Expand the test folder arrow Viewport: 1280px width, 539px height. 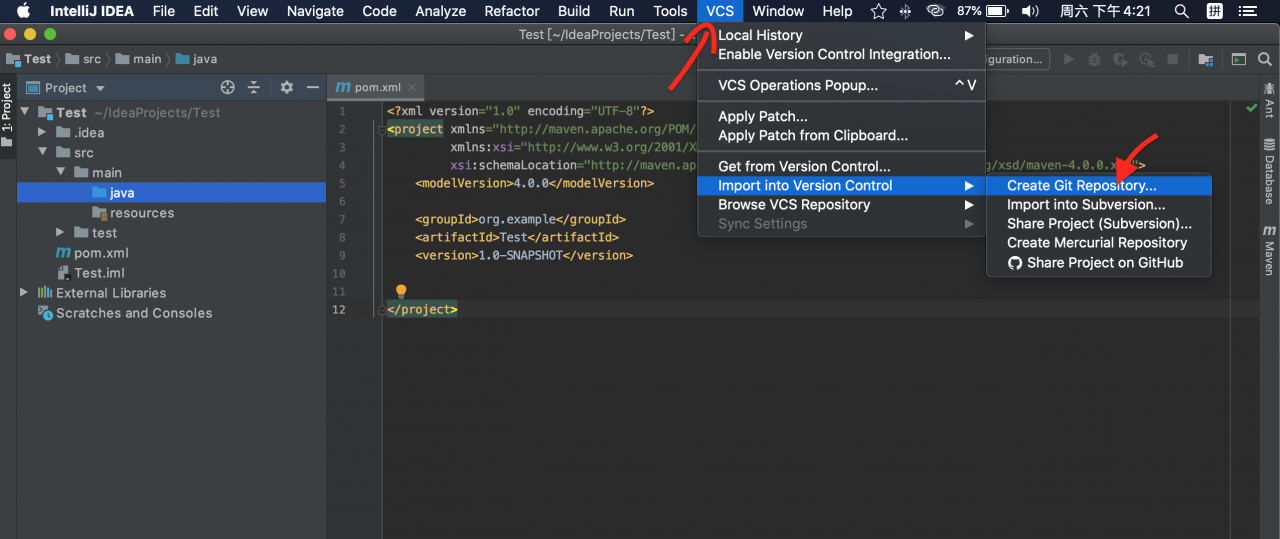(60, 232)
